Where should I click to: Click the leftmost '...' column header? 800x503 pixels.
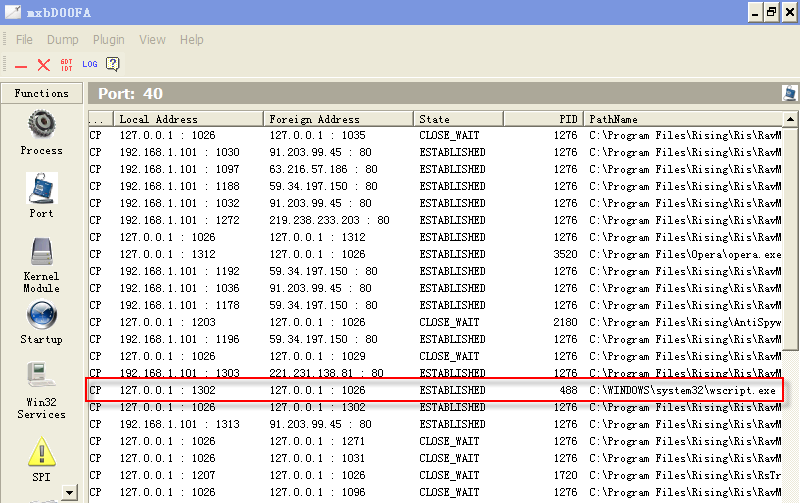tap(101, 119)
